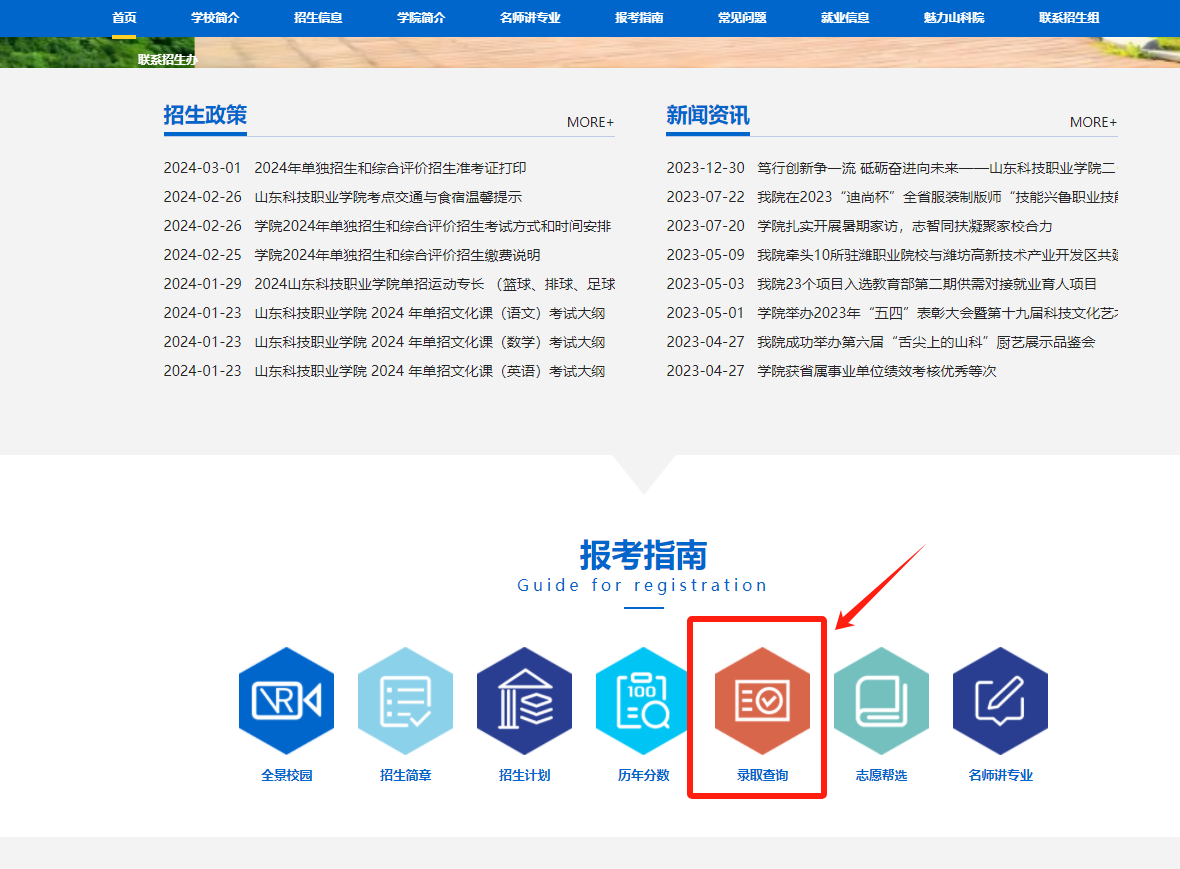The image size is (1180, 869).
Task: Open the 考点交通与食宿温馨提示 notice
Action: click(x=388, y=197)
